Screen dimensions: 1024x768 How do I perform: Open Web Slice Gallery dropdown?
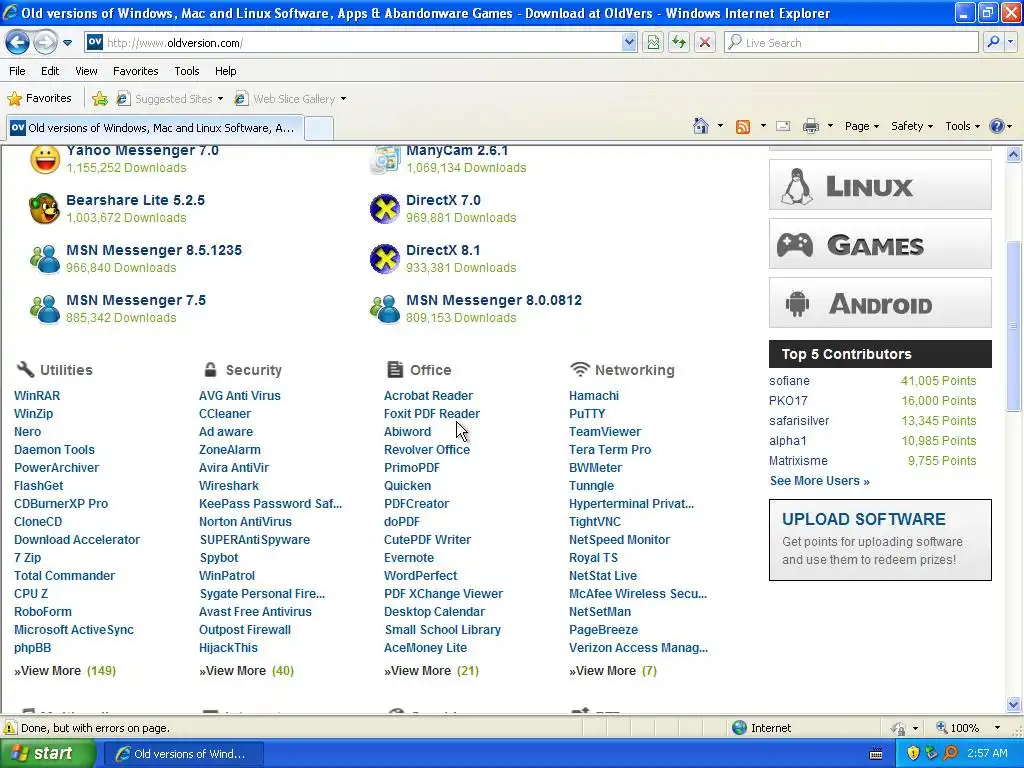[291, 99]
